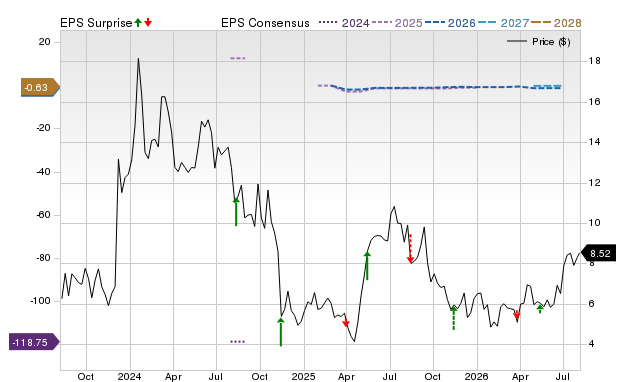Click the 18 price axis label
This screenshot has width=640, height=382.
(594, 61)
